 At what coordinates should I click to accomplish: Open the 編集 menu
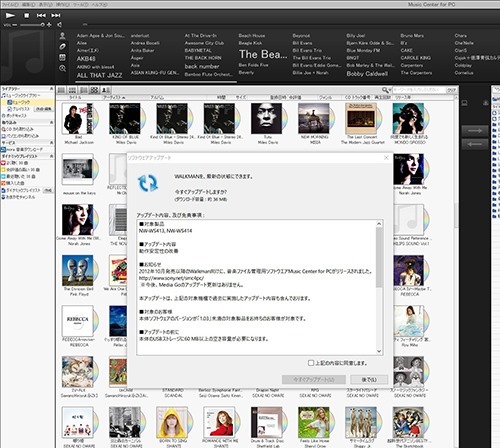pyautogui.click(x=29, y=5)
